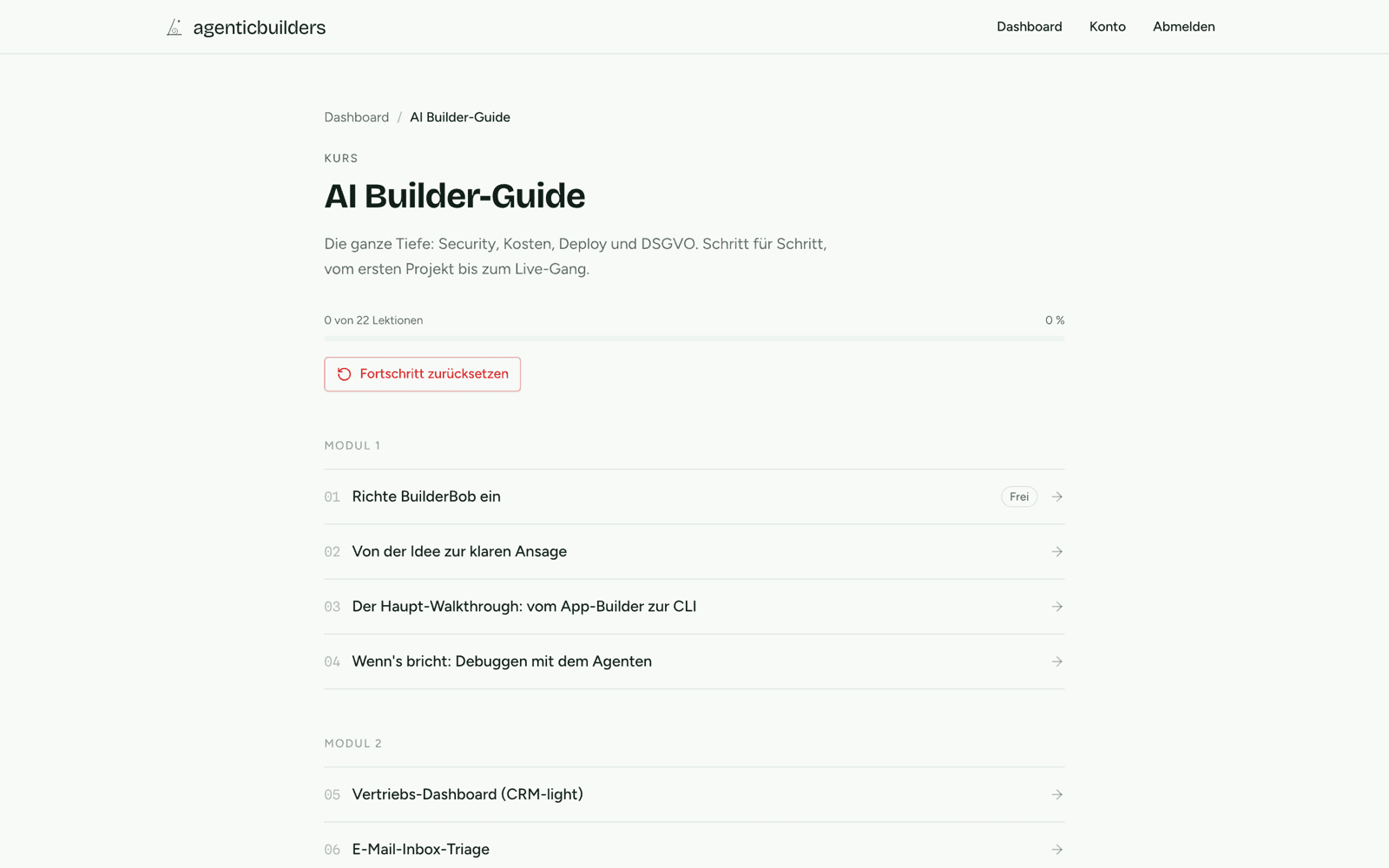This screenshot has width=1389, height=868.
Task: Click the arrow for Von der Idee lesson
Action: click(1057, 552)
